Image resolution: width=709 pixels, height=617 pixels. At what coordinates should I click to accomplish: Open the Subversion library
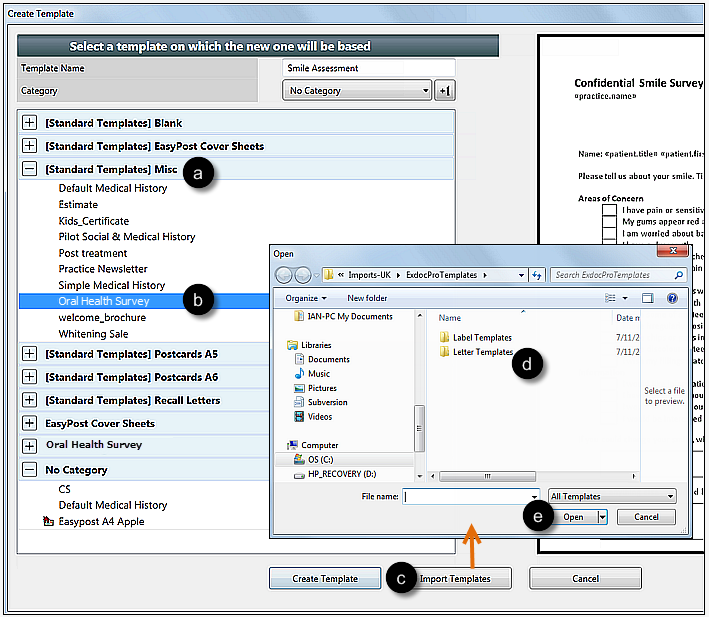coord(321,402)
